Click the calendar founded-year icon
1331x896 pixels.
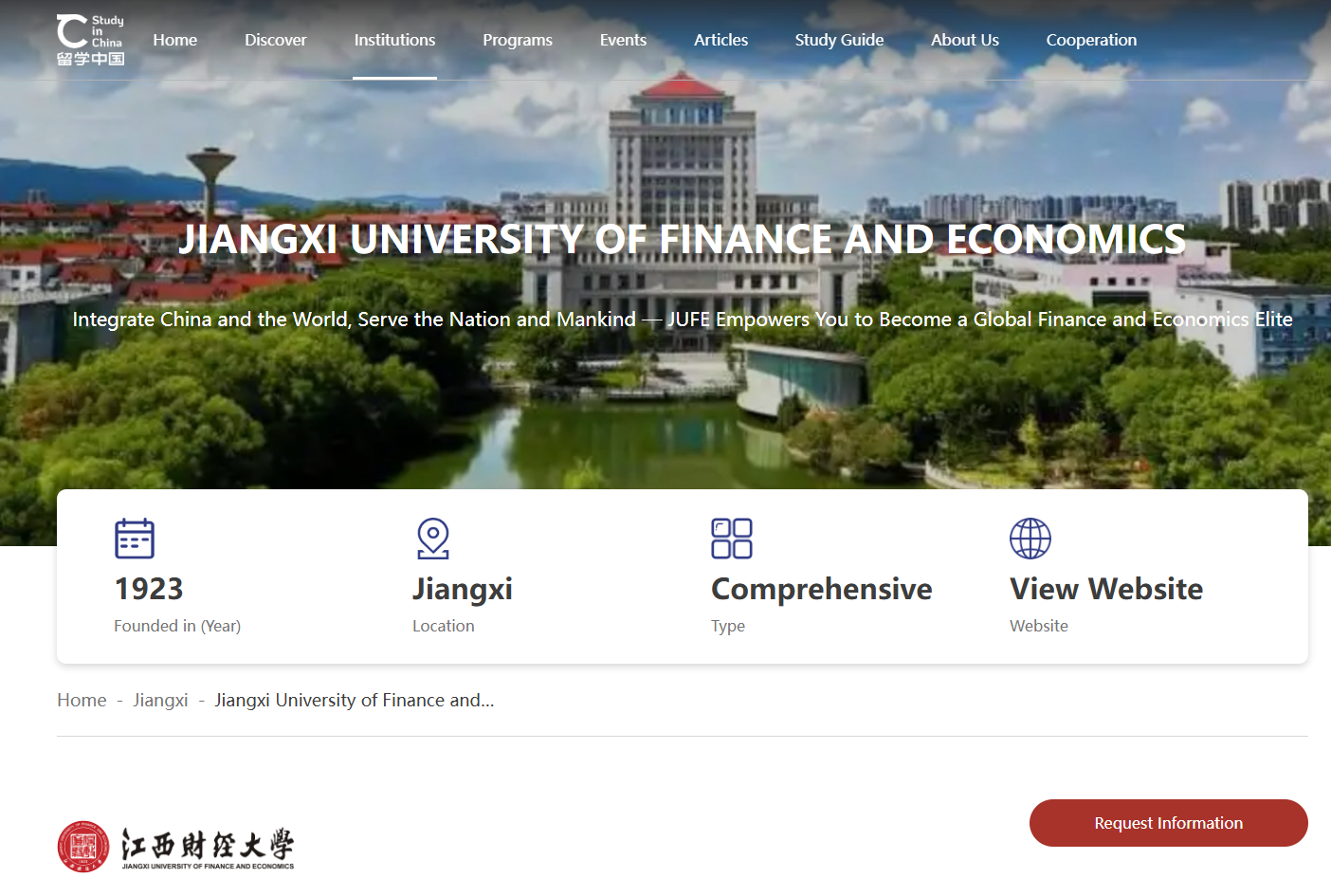pyautogui.click(x=135, y=539)
